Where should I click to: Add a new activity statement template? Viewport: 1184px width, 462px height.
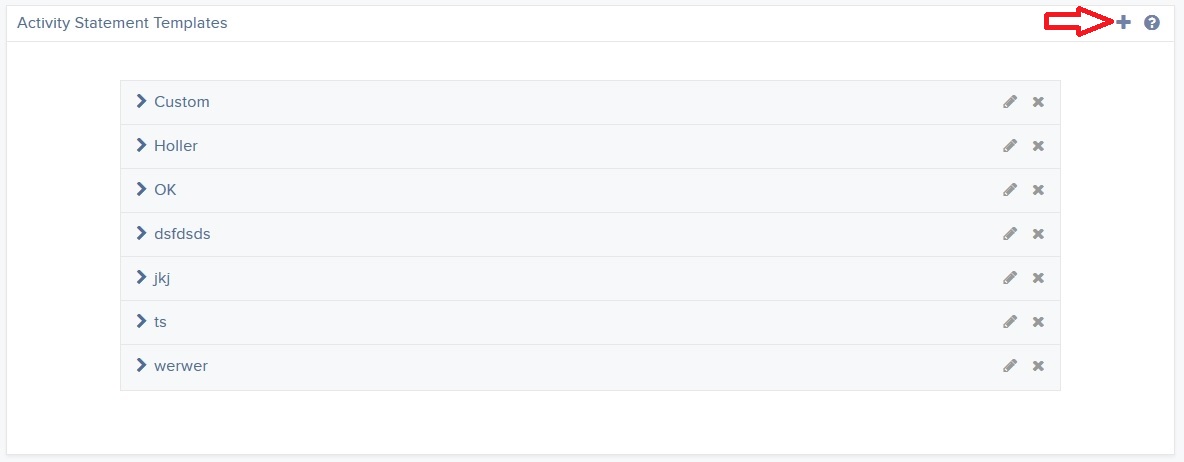pos(1124,23)
